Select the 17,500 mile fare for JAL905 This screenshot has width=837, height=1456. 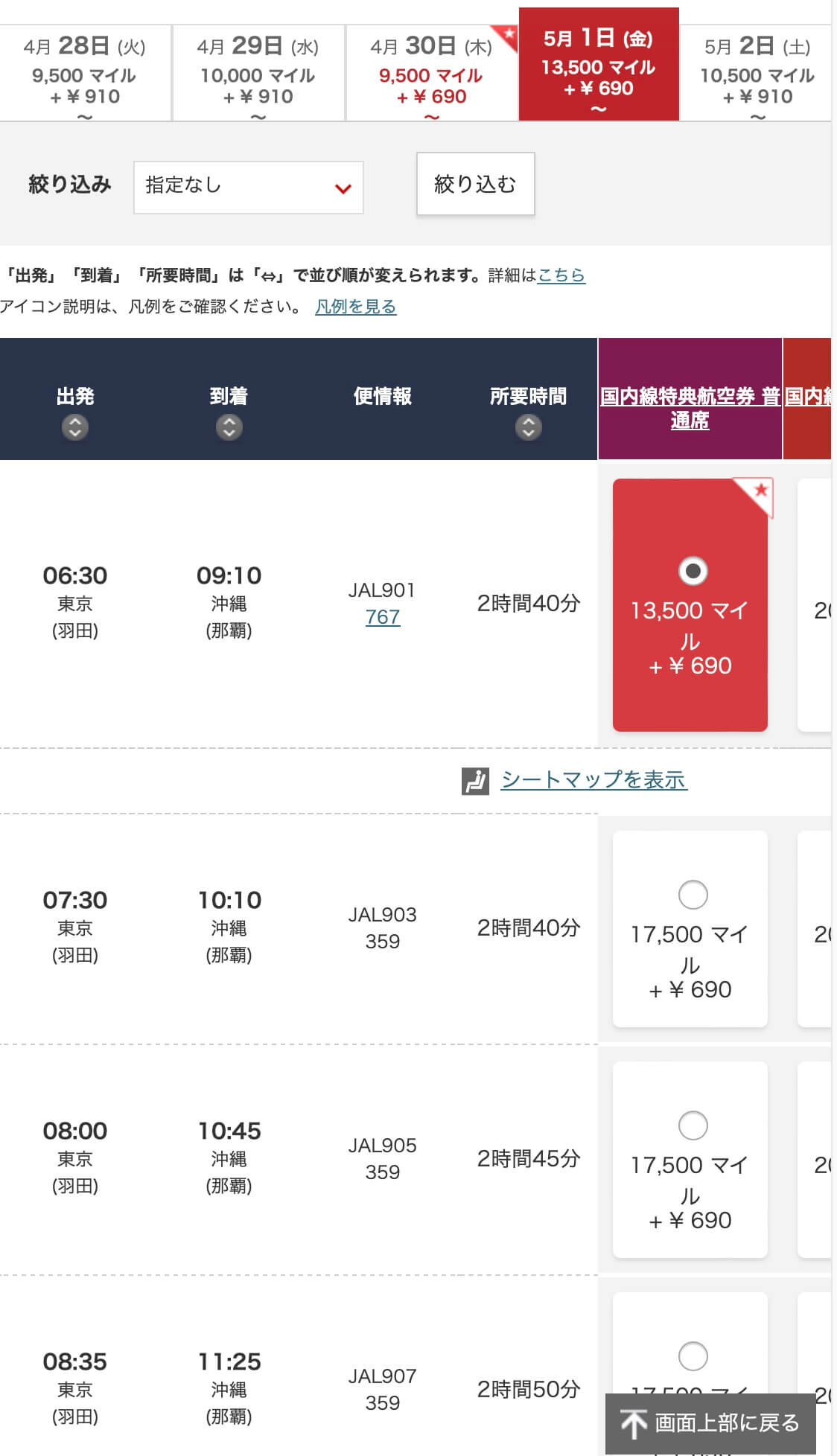[693, 1125]
